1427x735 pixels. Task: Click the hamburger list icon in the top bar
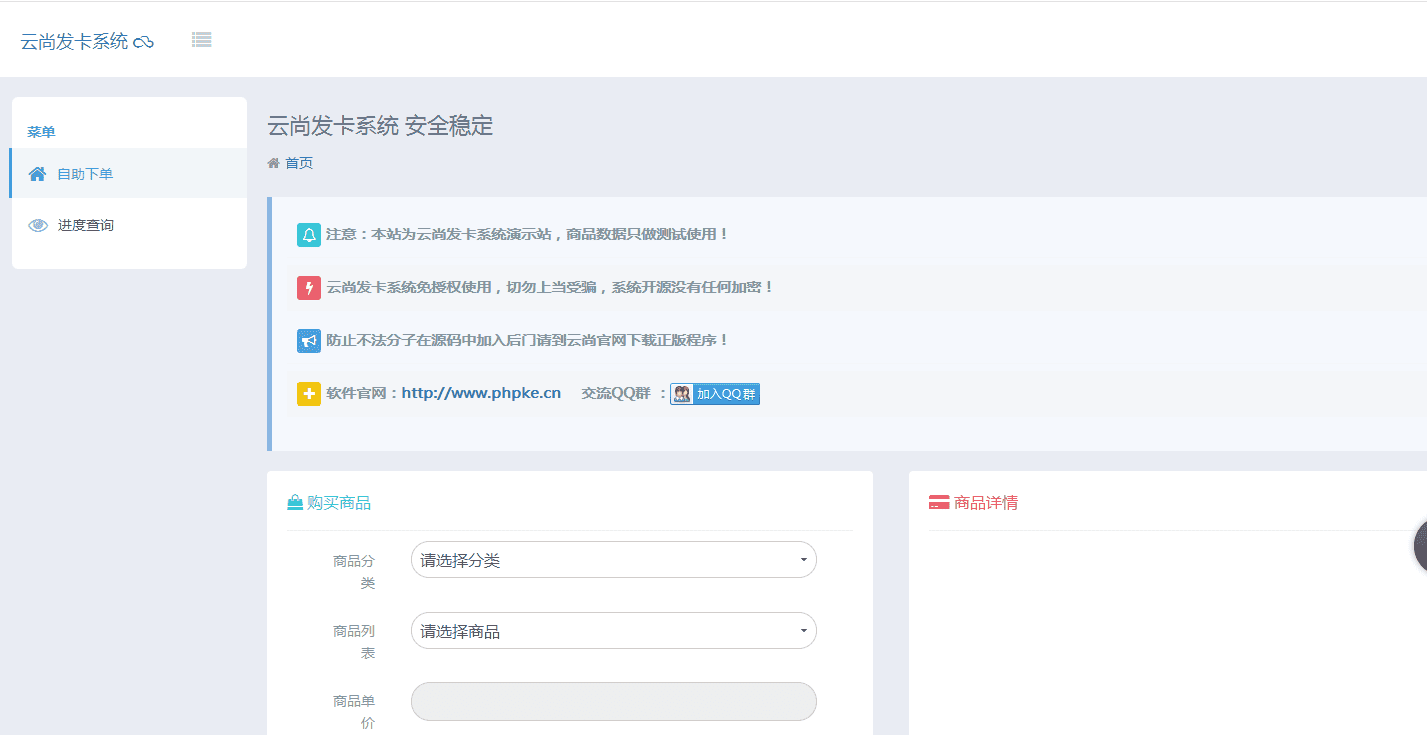[x=201, y=39]
